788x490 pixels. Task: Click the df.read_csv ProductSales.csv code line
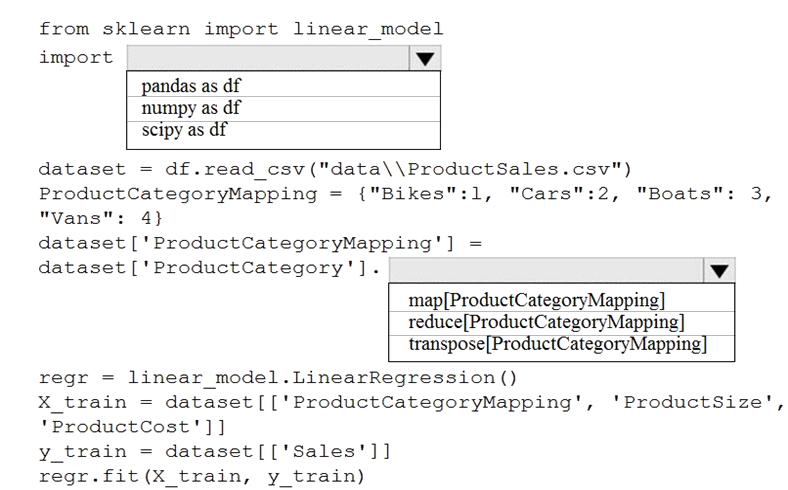pyautogui.click(x=335, y=169)
